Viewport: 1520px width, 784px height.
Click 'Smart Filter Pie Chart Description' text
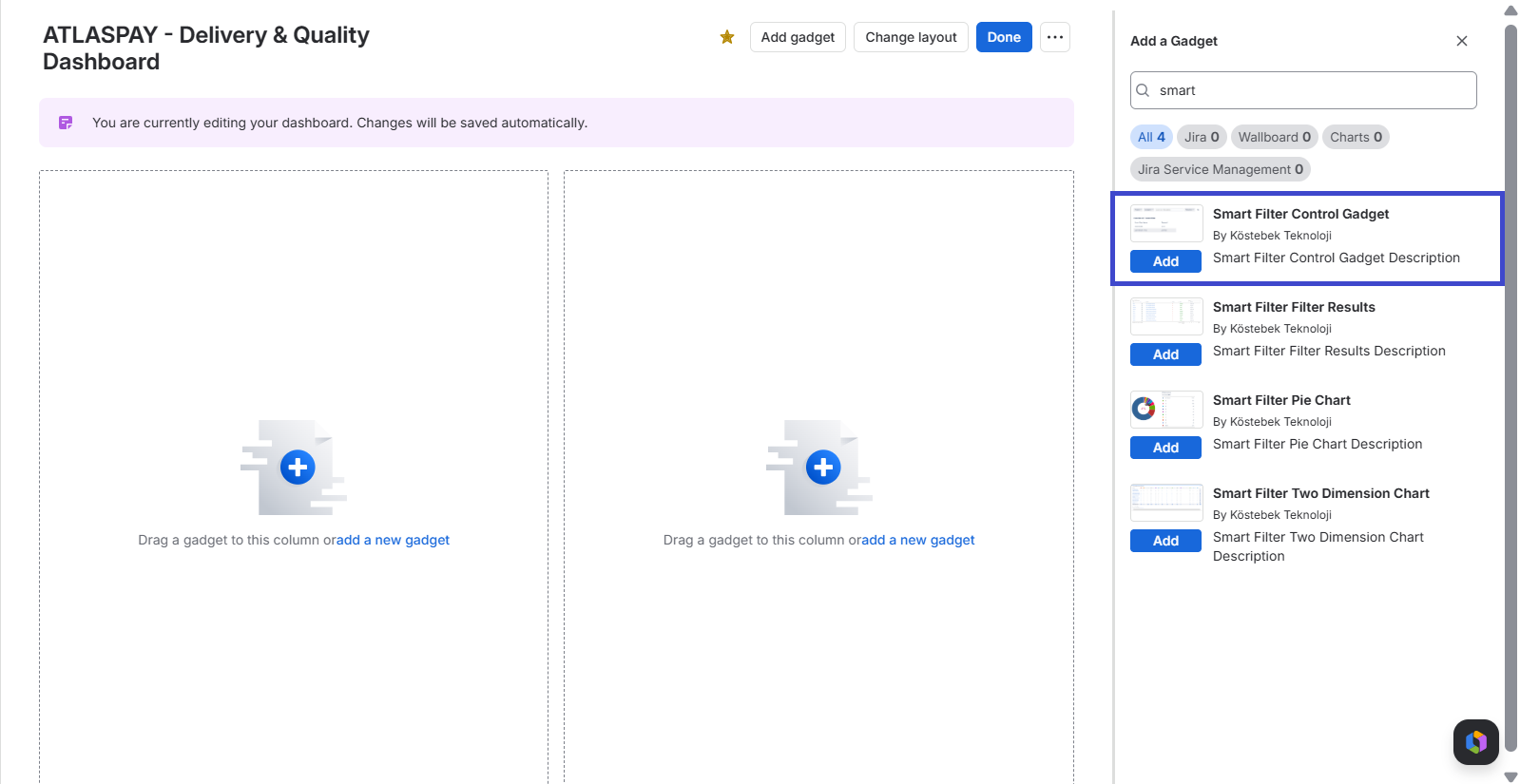click(x=1318, y=444)
